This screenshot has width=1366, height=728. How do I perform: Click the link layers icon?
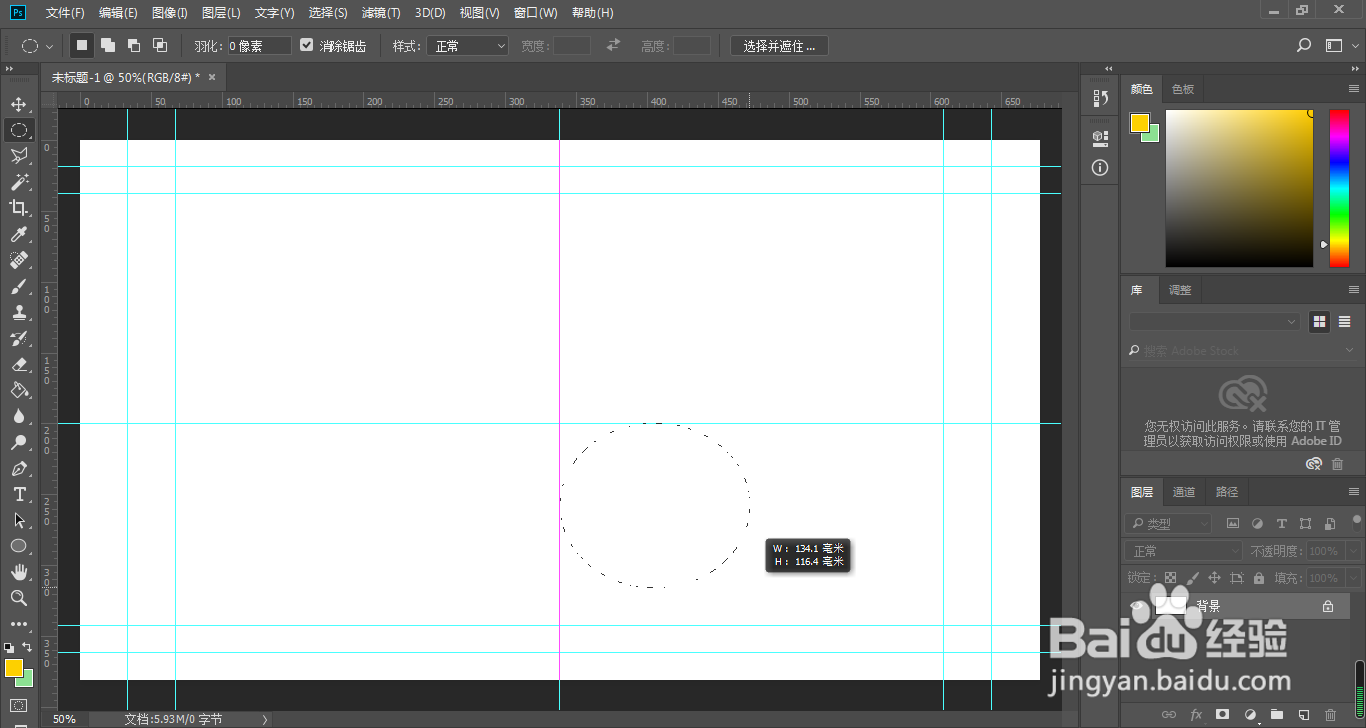(1168, 715)
